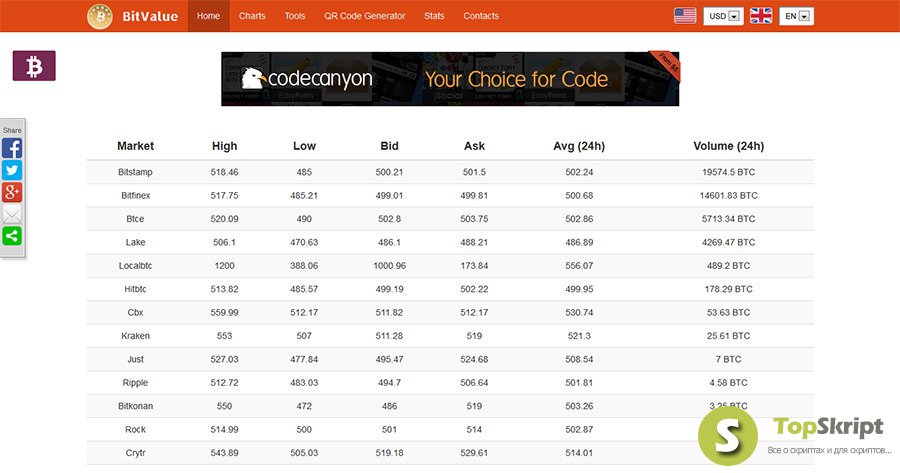900x473 pixels.
Task: Click the High column header
Action: (x=224, y=146)
